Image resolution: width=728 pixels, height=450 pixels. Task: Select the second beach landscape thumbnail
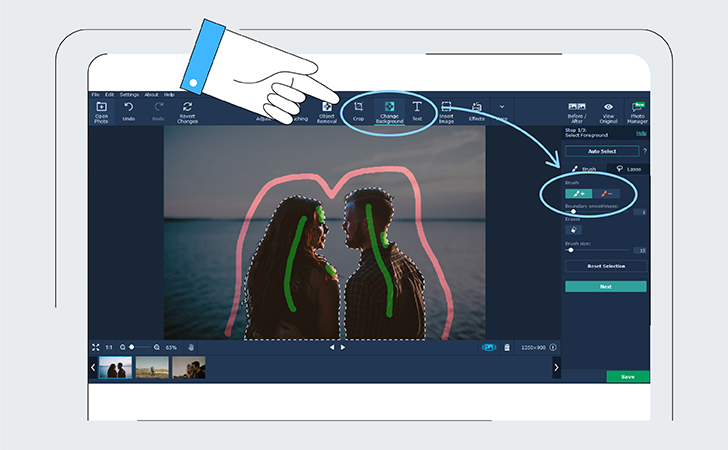coord(152,367)
